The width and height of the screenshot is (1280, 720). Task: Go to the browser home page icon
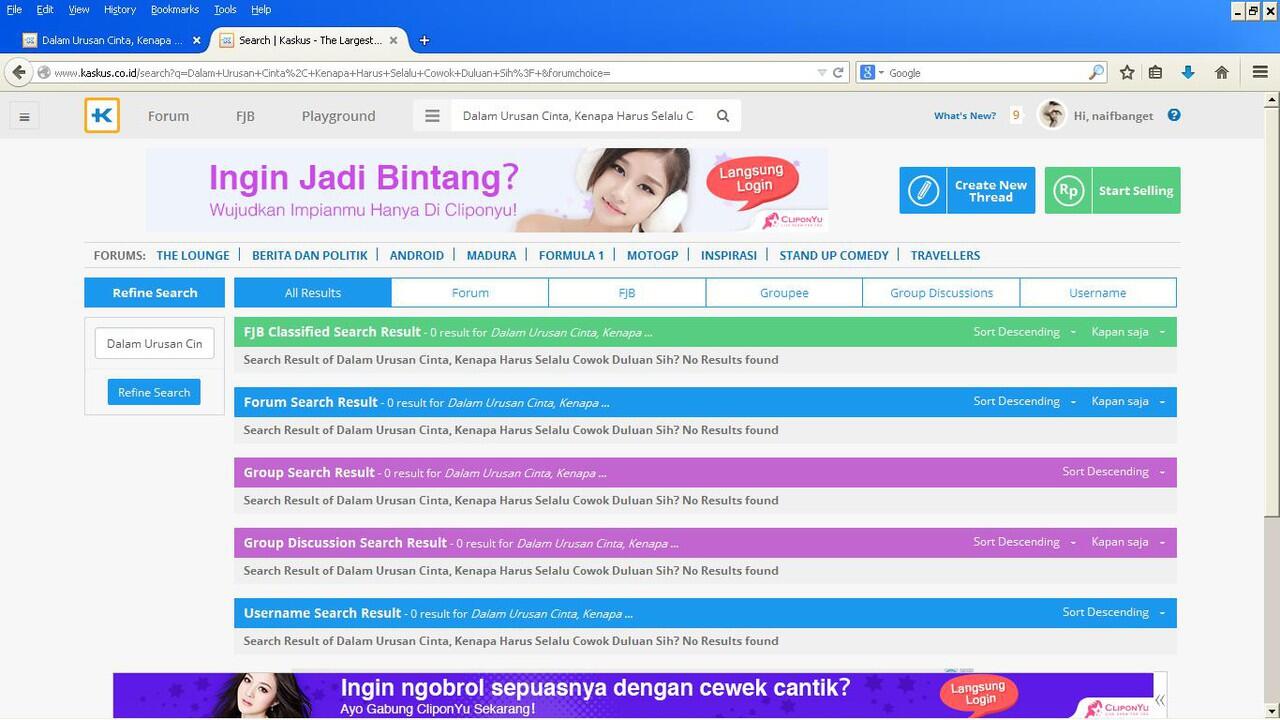1221,72
